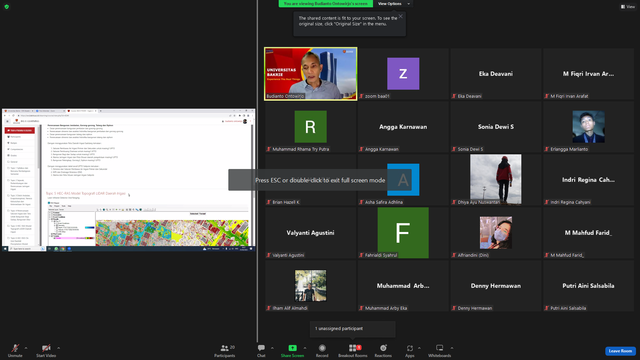Click muted mic icon on Eka Deavani tile
This screenshot has width=640, height=360.
click(x=454, y=96)
